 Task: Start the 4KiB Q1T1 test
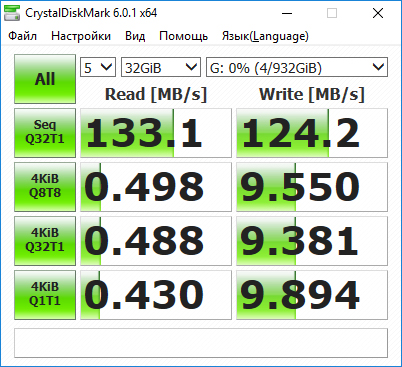click(x=45, y=295)
